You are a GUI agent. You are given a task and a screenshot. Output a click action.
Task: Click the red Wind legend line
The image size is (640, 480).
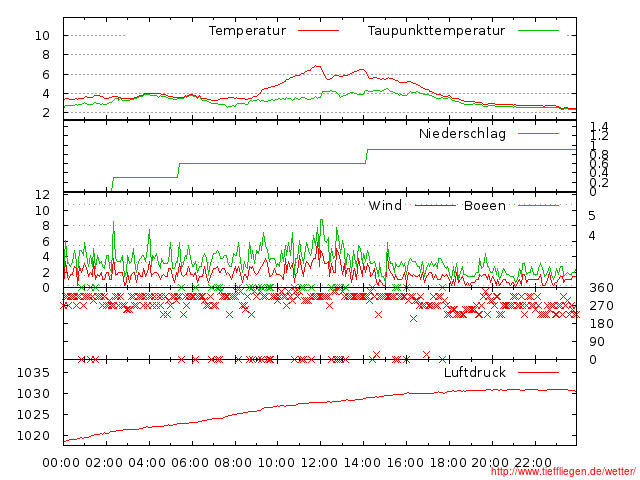[435, 205]
